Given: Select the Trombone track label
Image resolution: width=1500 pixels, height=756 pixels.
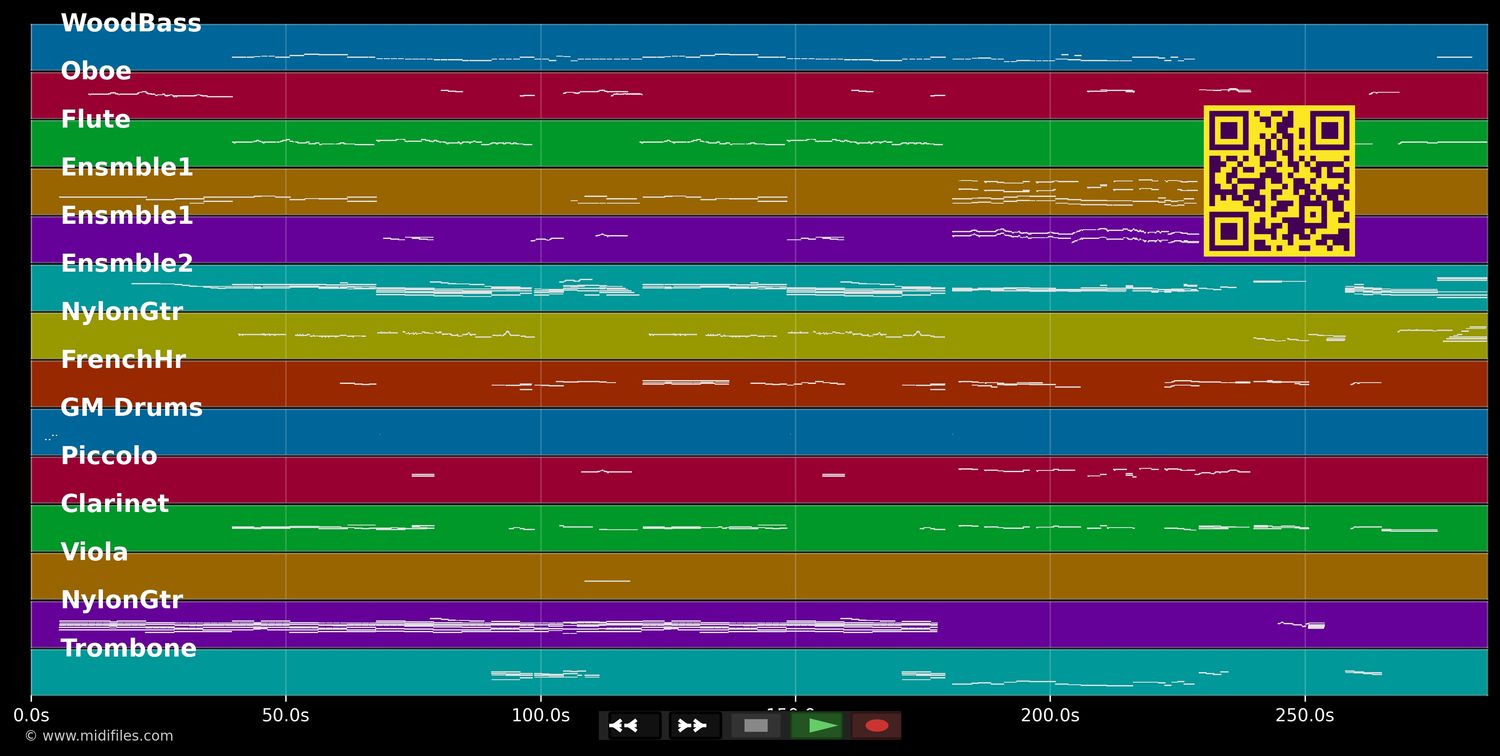Looking at the screenshot, I should pos(129,648).
